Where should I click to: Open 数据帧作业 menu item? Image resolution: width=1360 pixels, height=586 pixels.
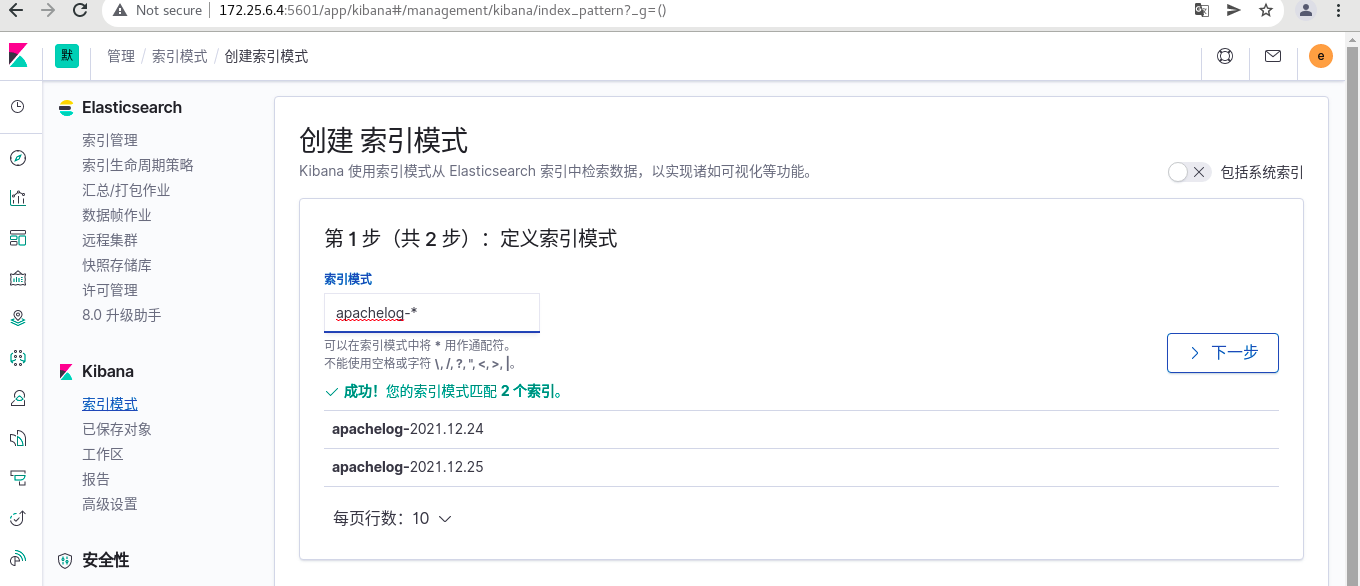coord(117,215)
